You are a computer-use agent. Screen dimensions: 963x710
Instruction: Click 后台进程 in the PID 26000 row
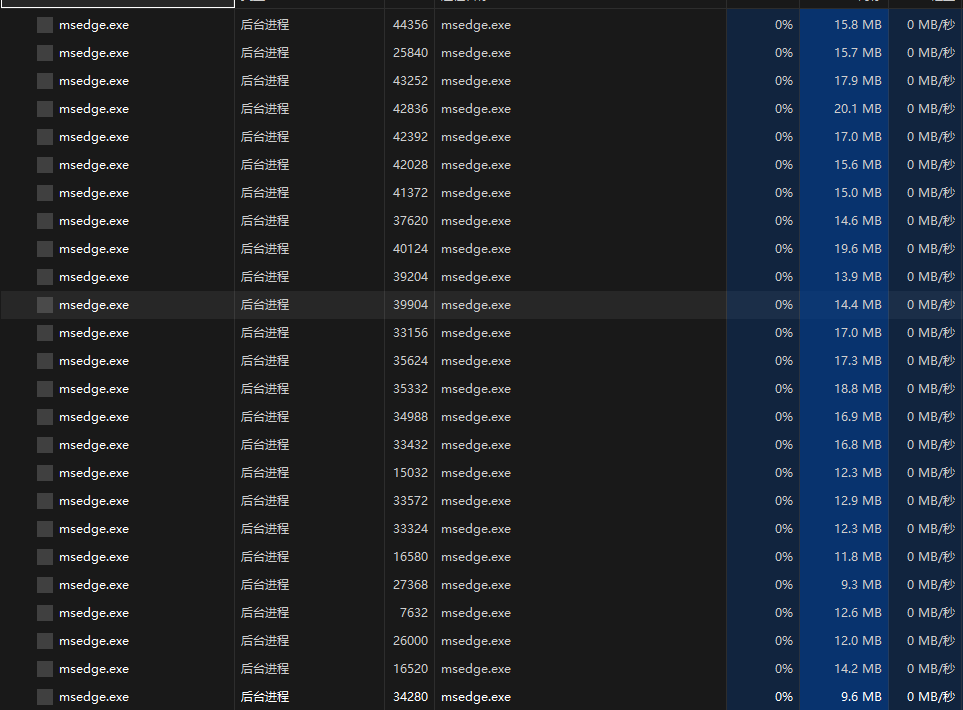[265, 641]
